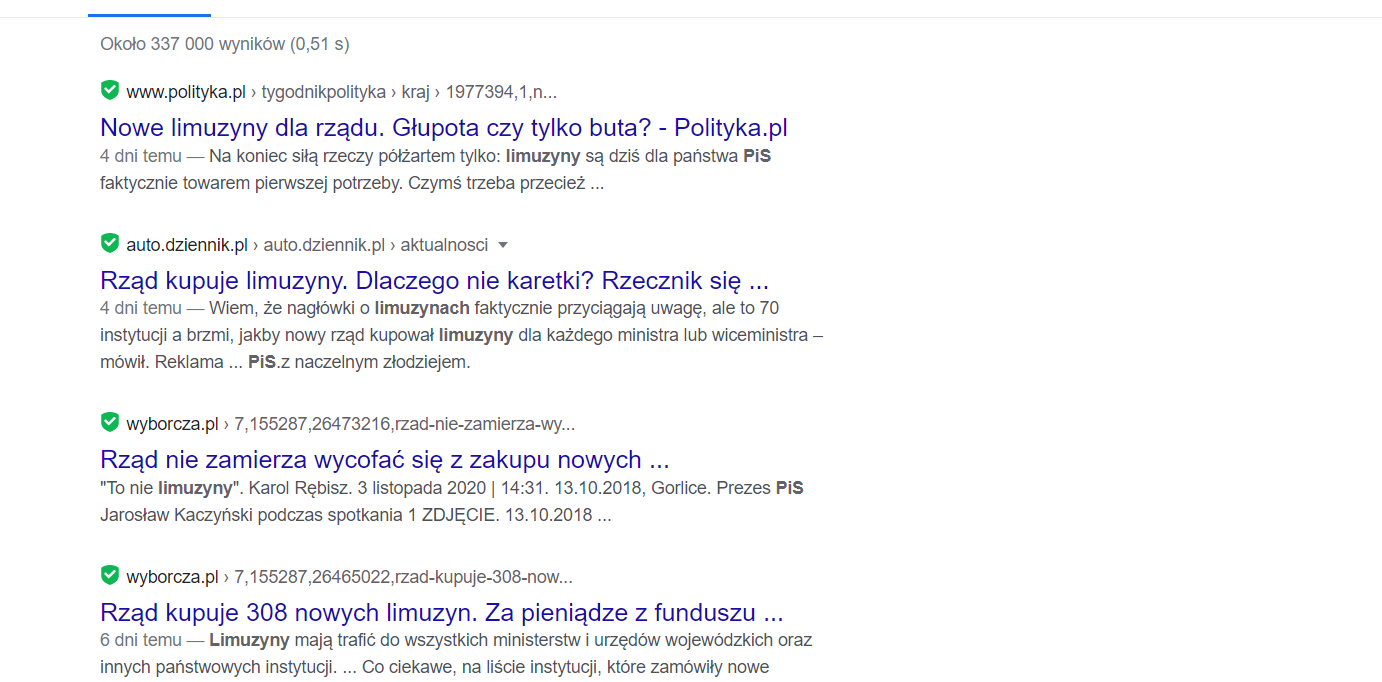Click shield icon next to wyborcza.pl rzad-nie-zamierza result
Image resolution: width=1382 pixels, height=682 pixels.
(x=110, y=423)
